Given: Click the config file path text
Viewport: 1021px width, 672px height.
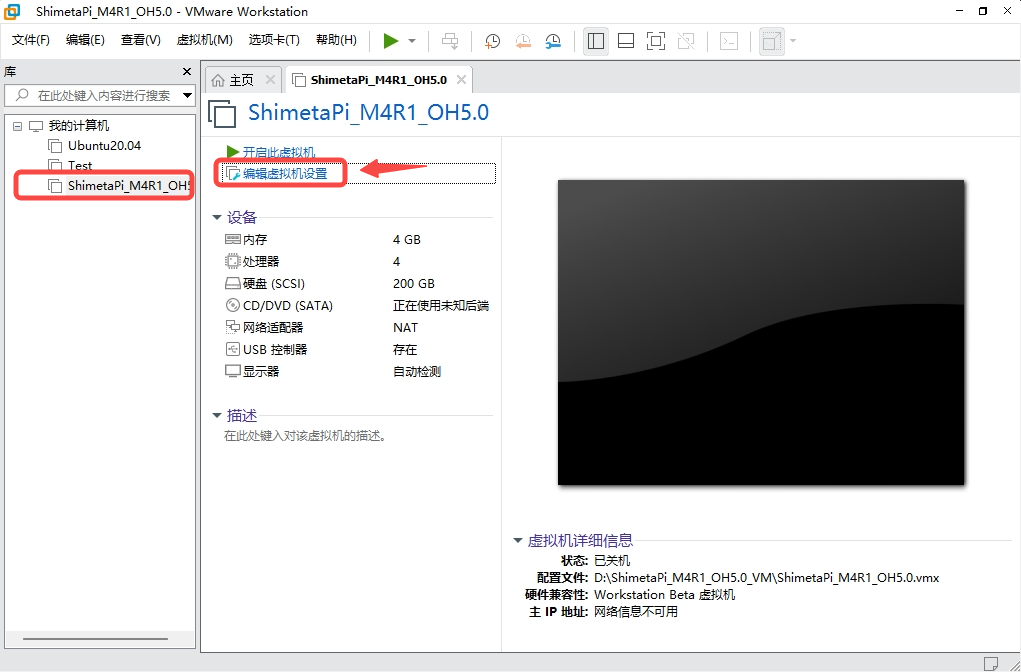Looking at the screenshot, I should click(x=766, y=578).
